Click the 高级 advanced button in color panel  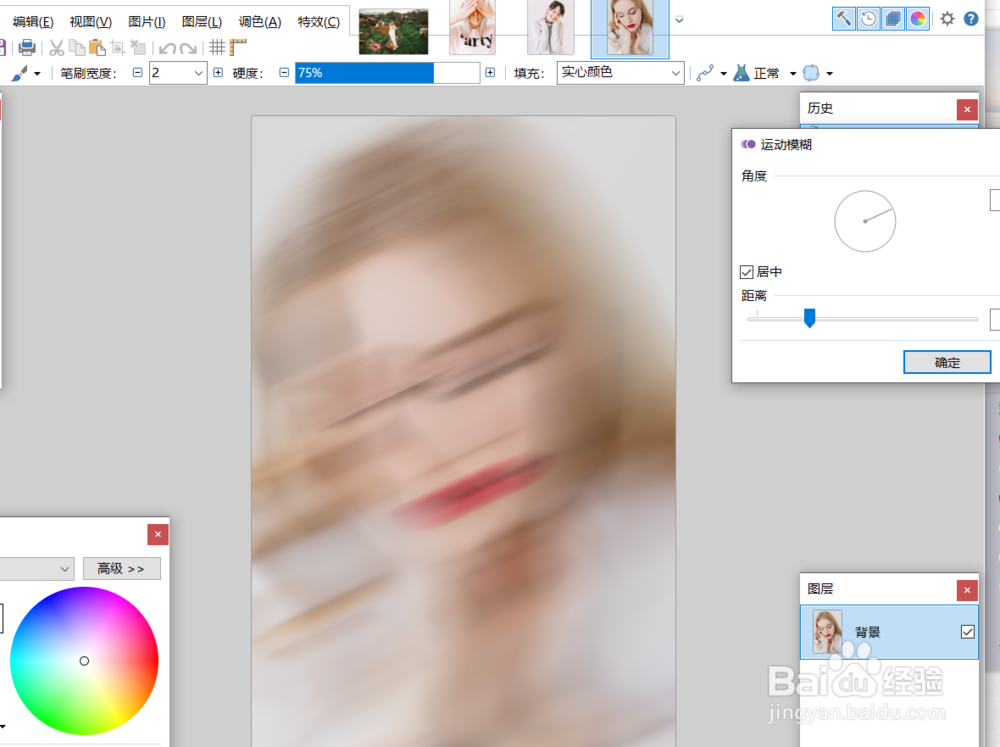click(x=121, y=568)
